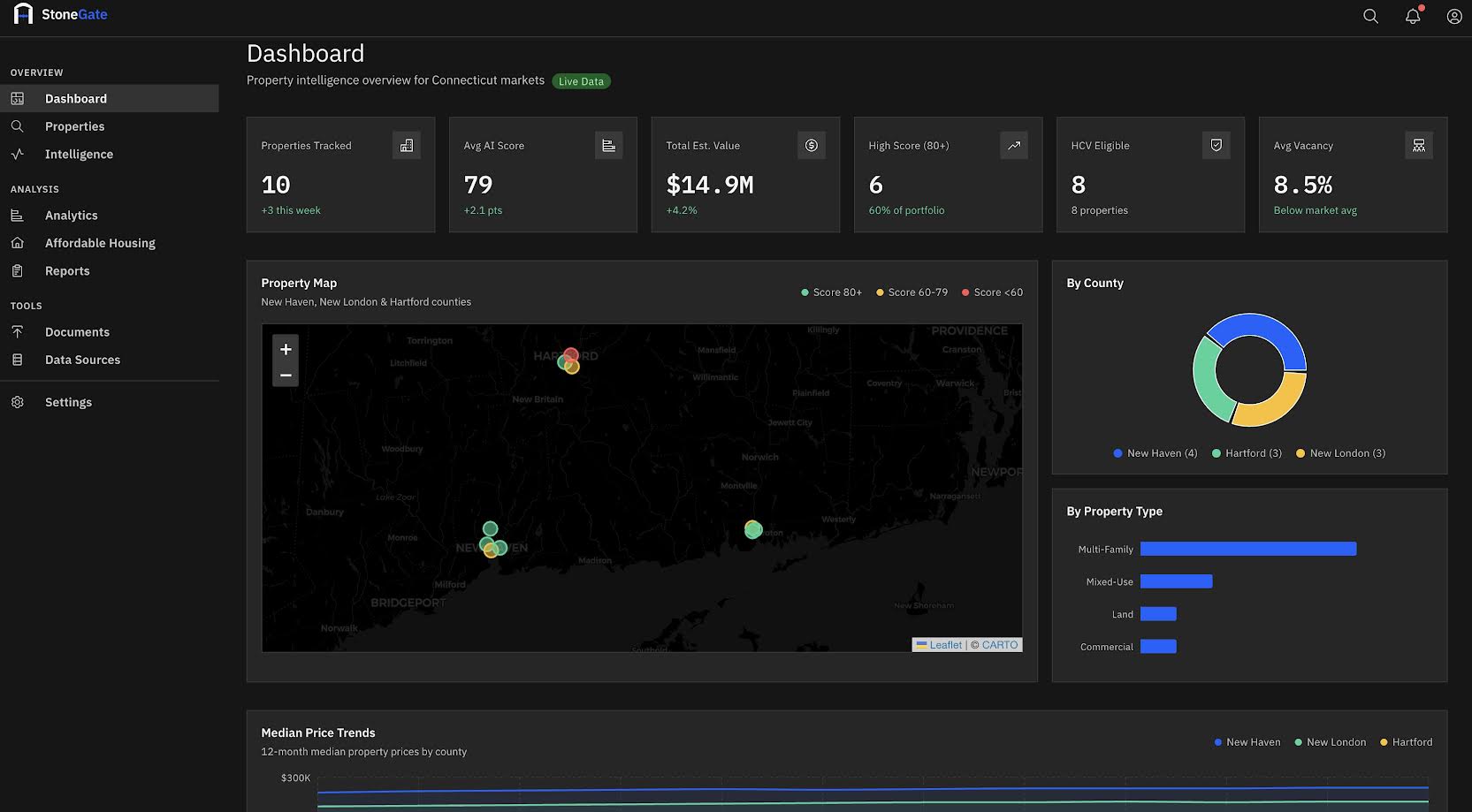Click the Data Sources database icon

18,360
